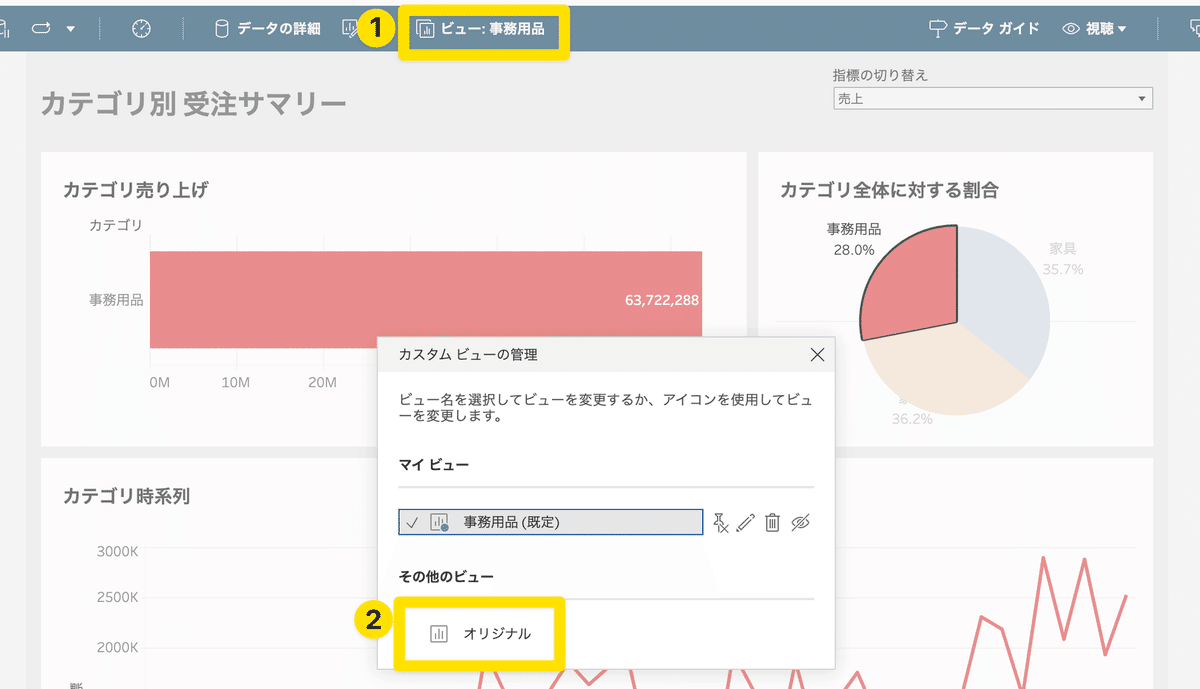Viewport: 1200px width, 689px height.
Task: Select the checkmarked 事務用品 (既定) view entry
Action: (550, 521)
